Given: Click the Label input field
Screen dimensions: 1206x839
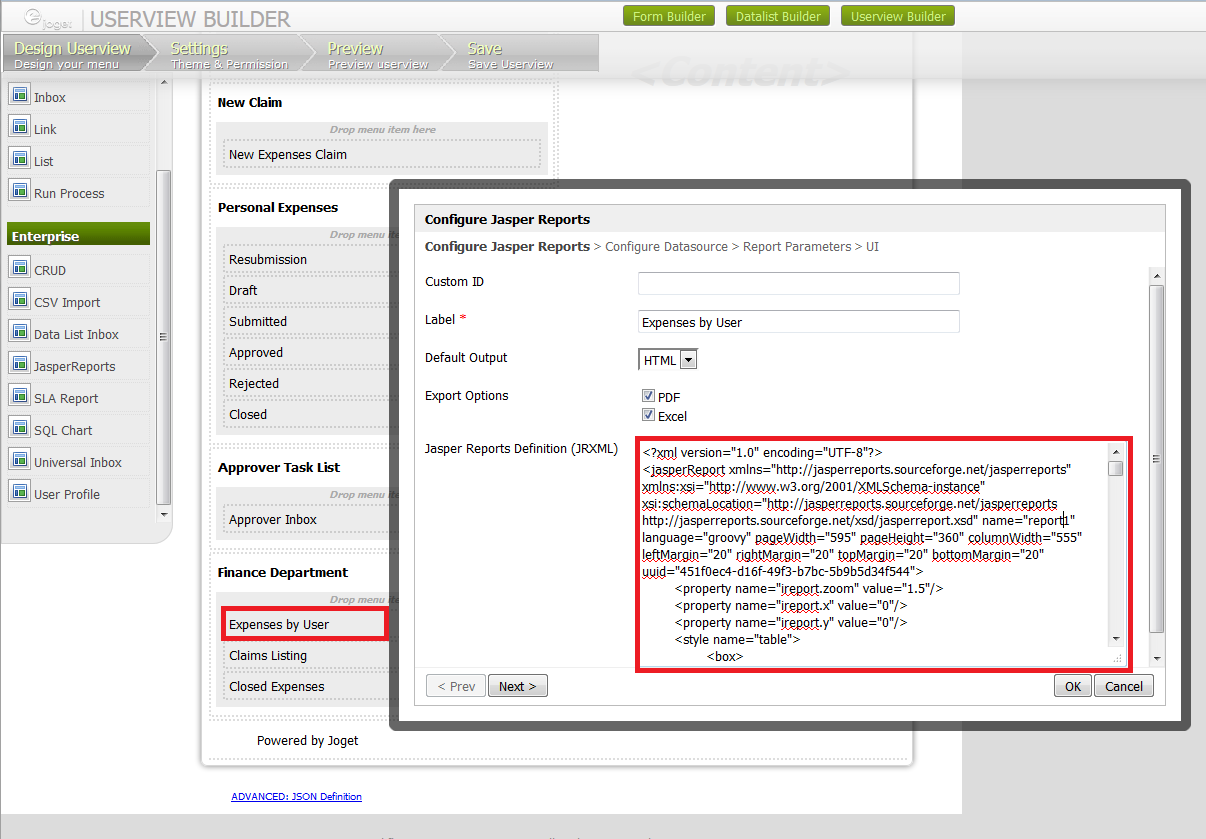Looking at the screenshot, I should 799,322.
